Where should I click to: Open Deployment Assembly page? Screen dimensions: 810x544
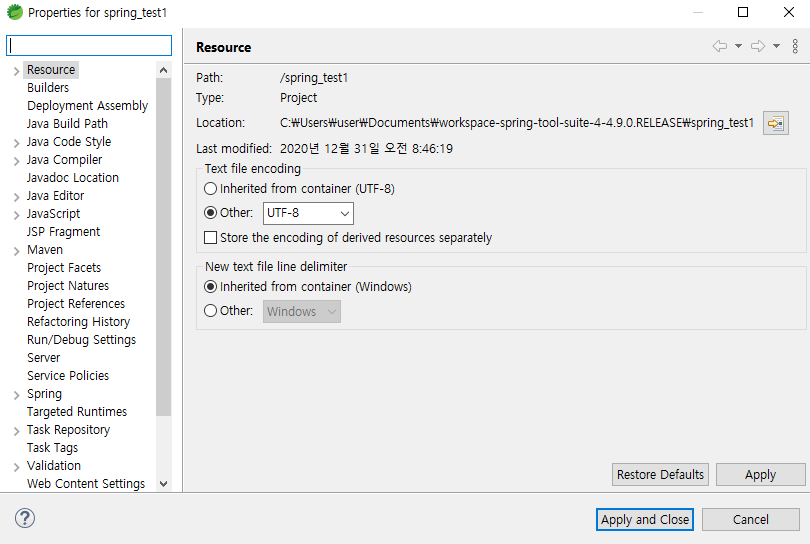point(87,105)
